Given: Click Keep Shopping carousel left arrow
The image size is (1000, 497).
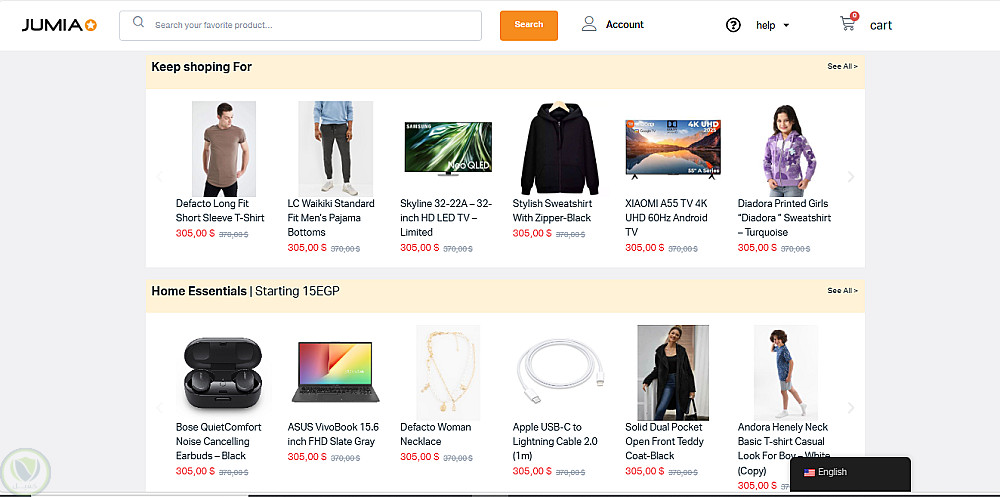Looking at the screenshot, I should pos(159,177).
